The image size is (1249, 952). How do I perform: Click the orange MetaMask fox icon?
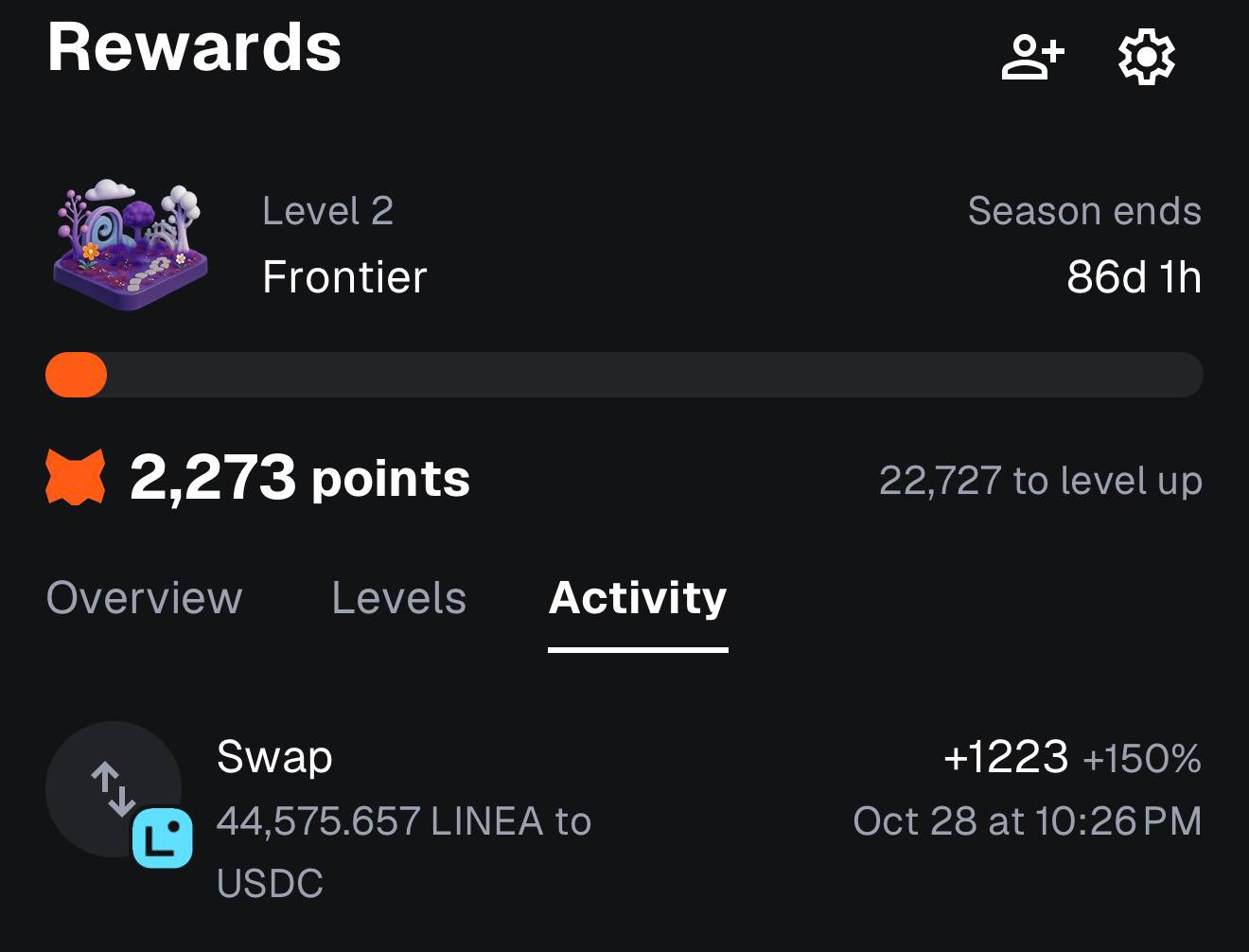(x=75, y=478)
